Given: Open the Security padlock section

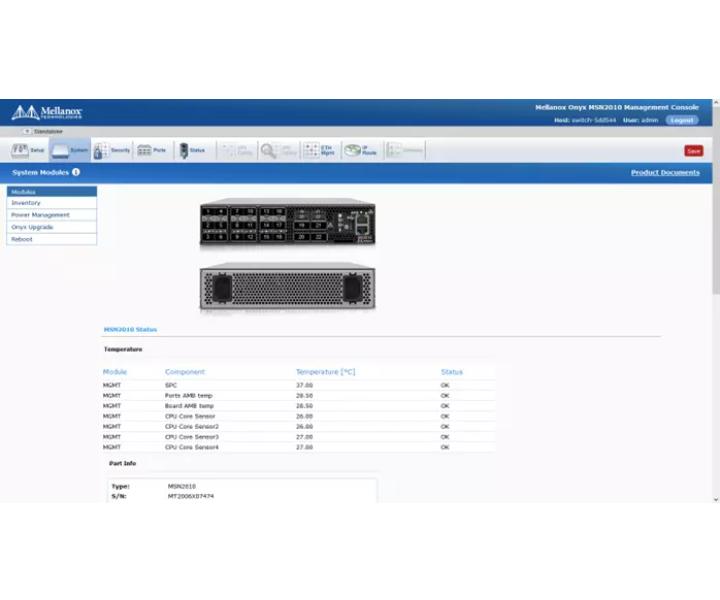Looking at the screenshot, I should (x=112, y=150).
